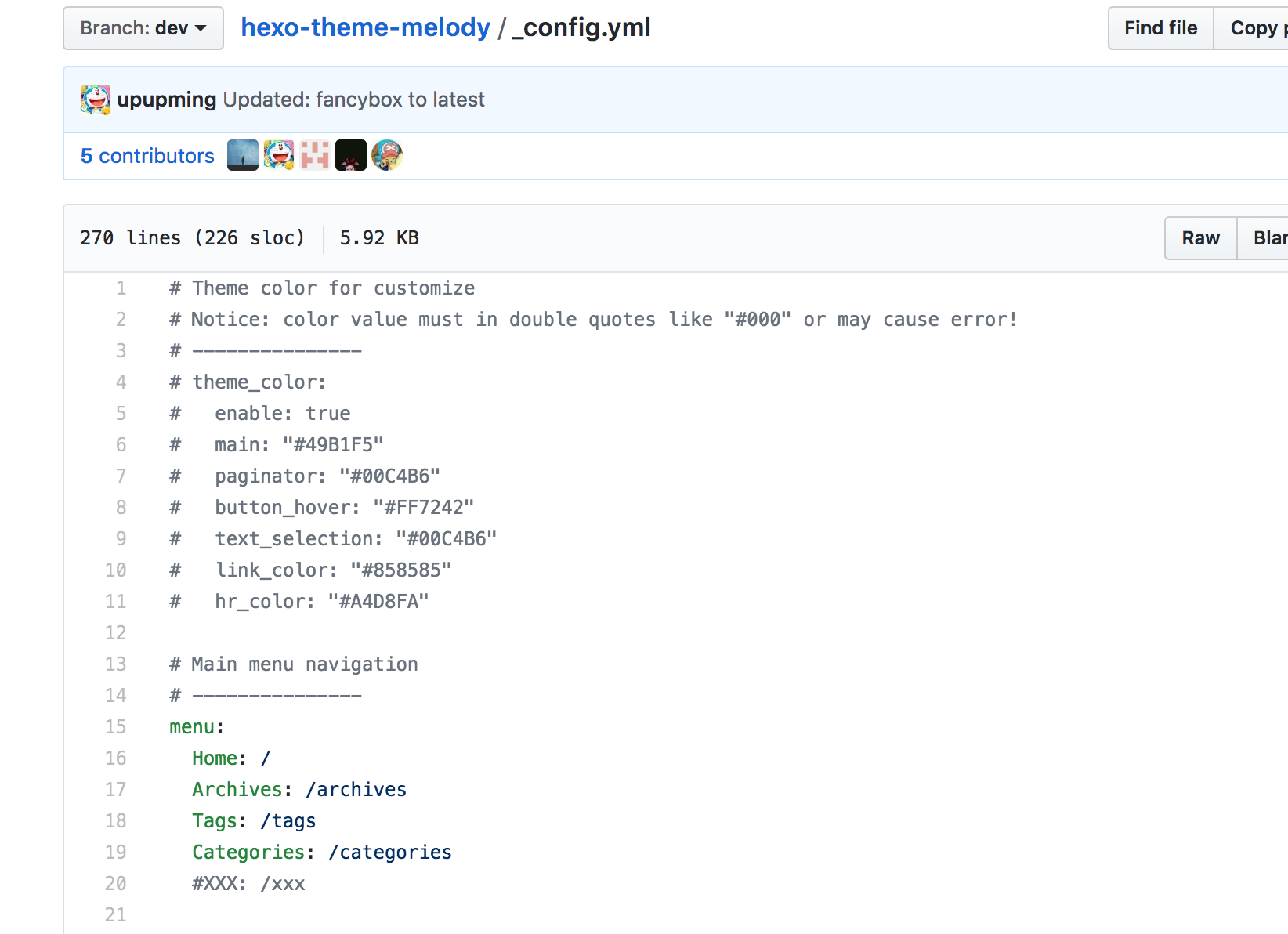Click the '# paginator: "#00C4B6"' line

[x=305, y=476]
